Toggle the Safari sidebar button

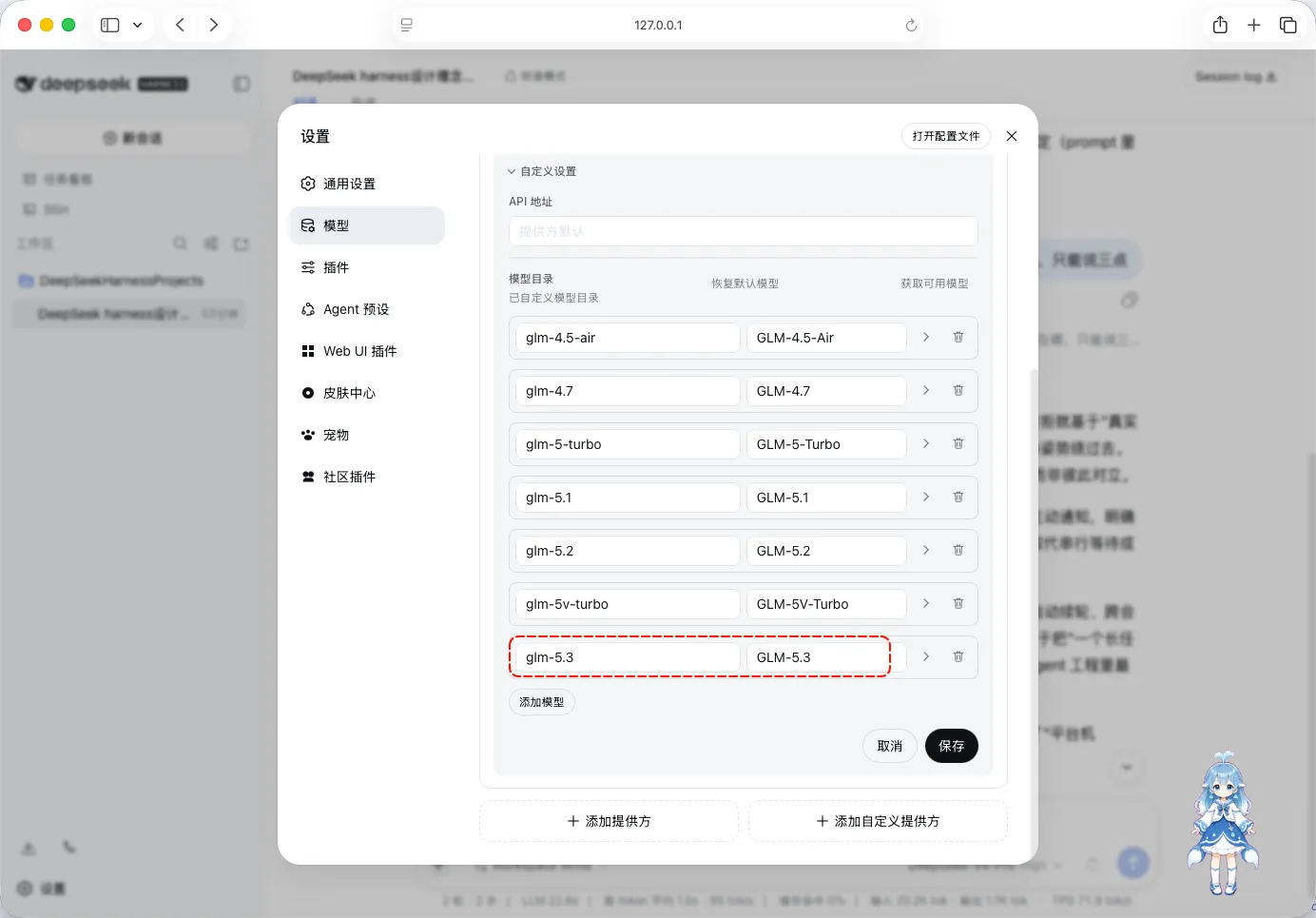110,25
